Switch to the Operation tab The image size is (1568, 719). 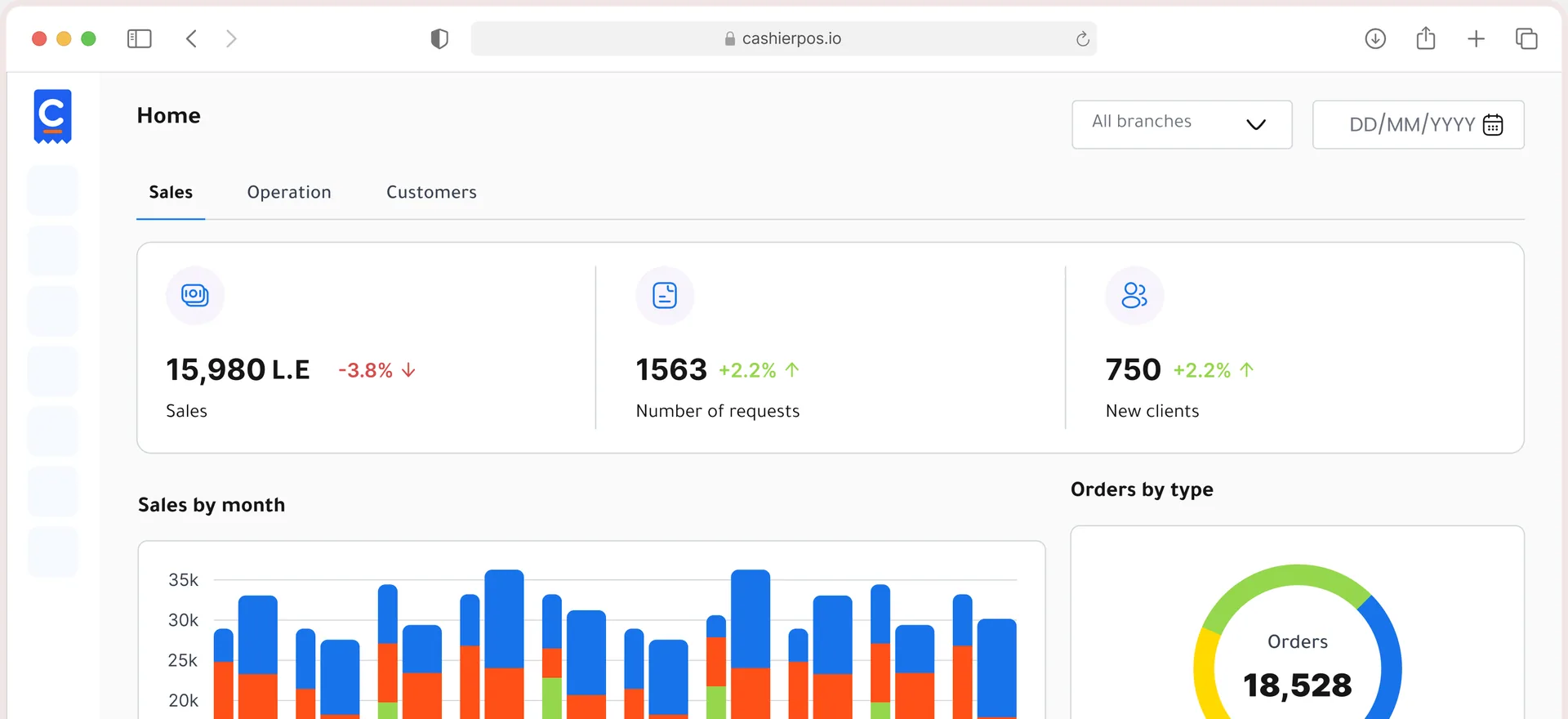(x=289, y=192)
